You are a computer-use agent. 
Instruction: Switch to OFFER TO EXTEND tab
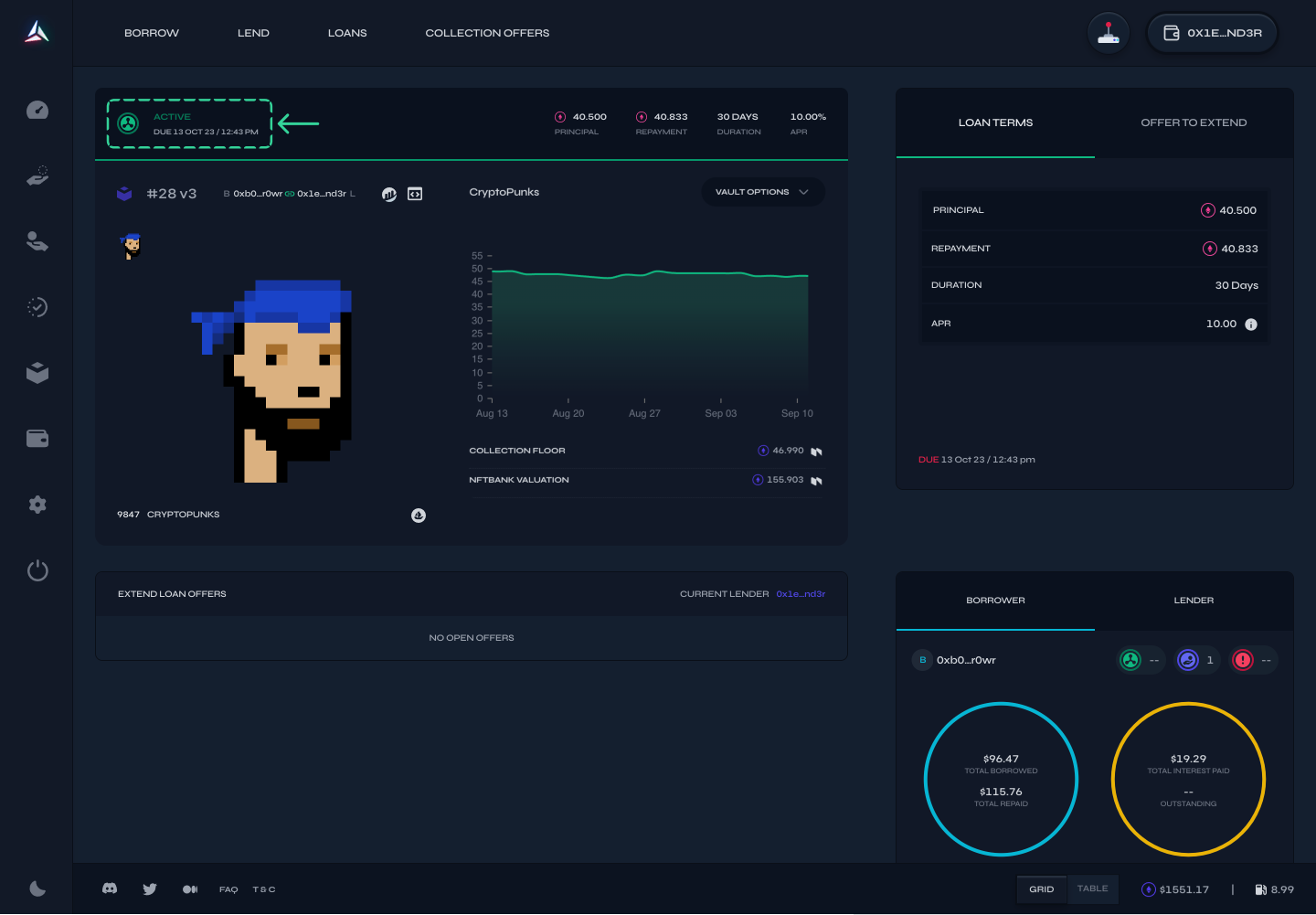click(x=1194, y=122)
